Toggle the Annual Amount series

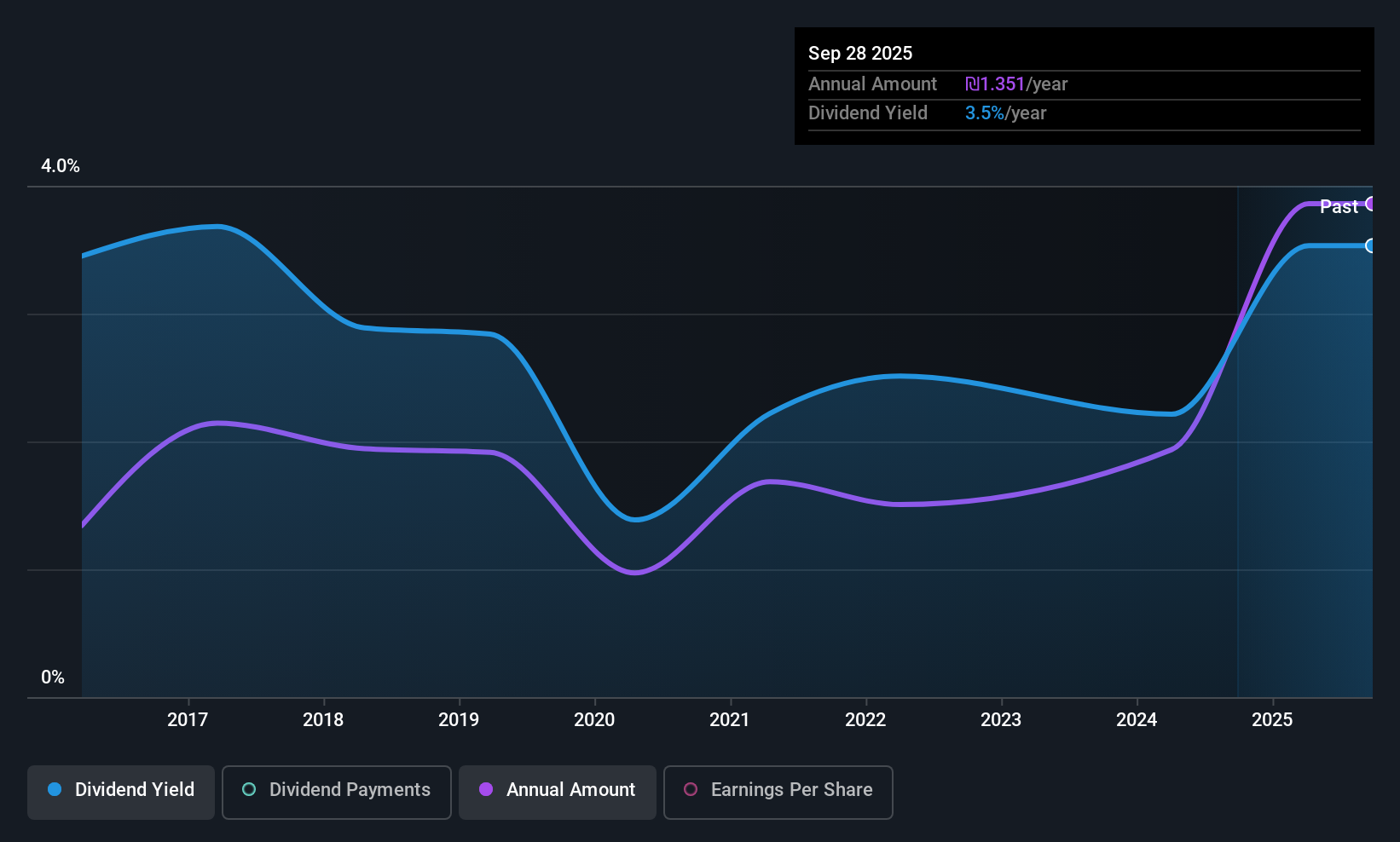[558, 792]
